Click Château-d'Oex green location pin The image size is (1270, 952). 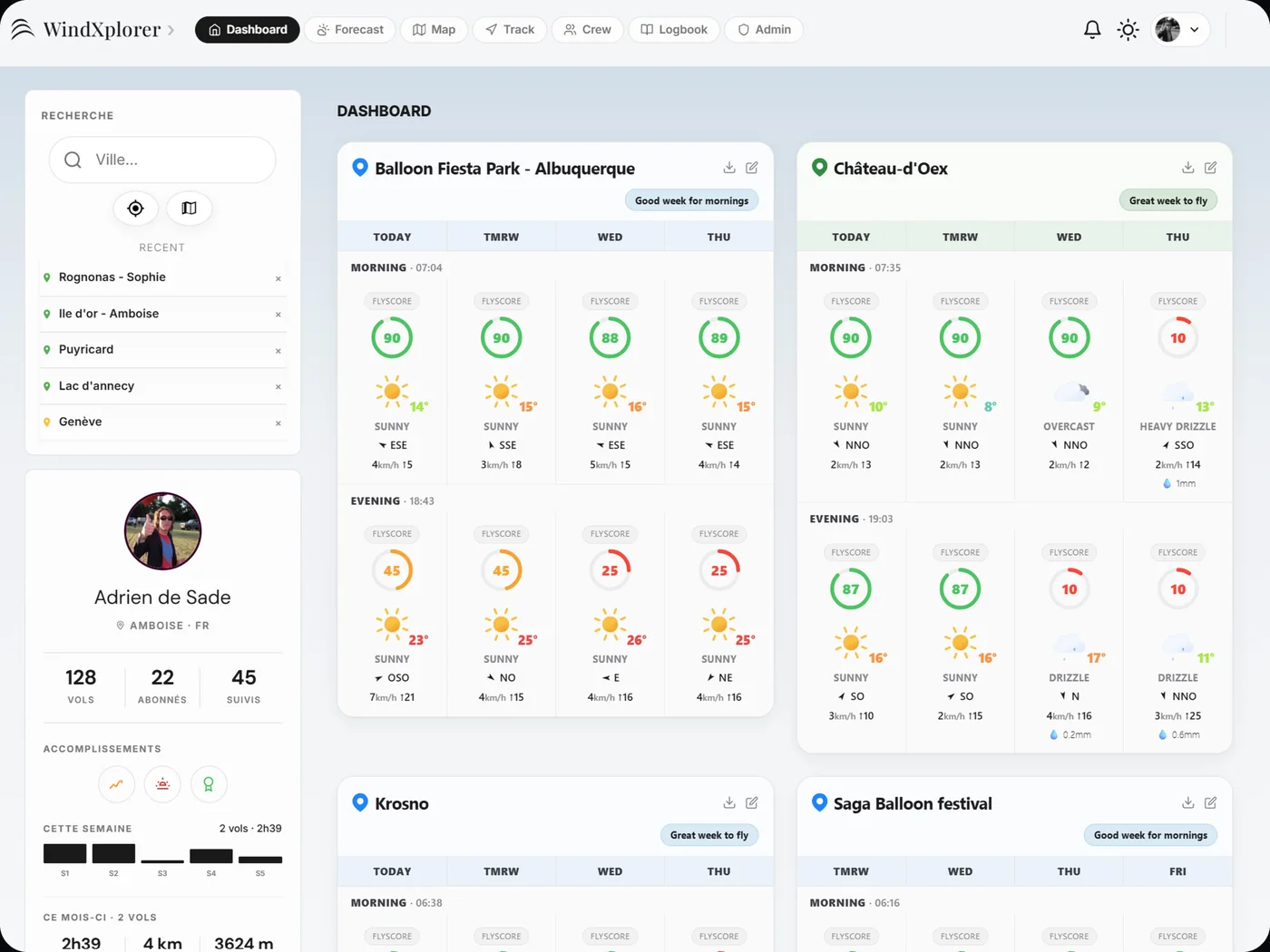(819, 168)
